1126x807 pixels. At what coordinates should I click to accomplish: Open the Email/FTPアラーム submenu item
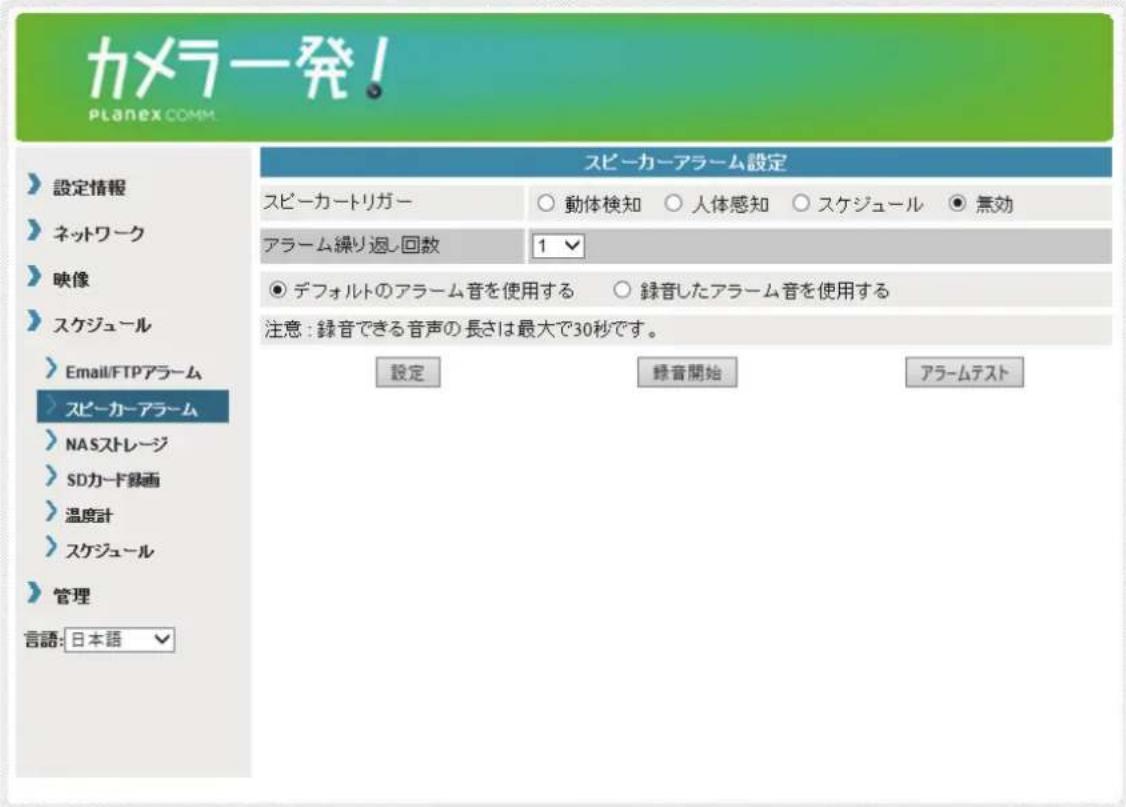pyautogui.click(x=134, y=372)
